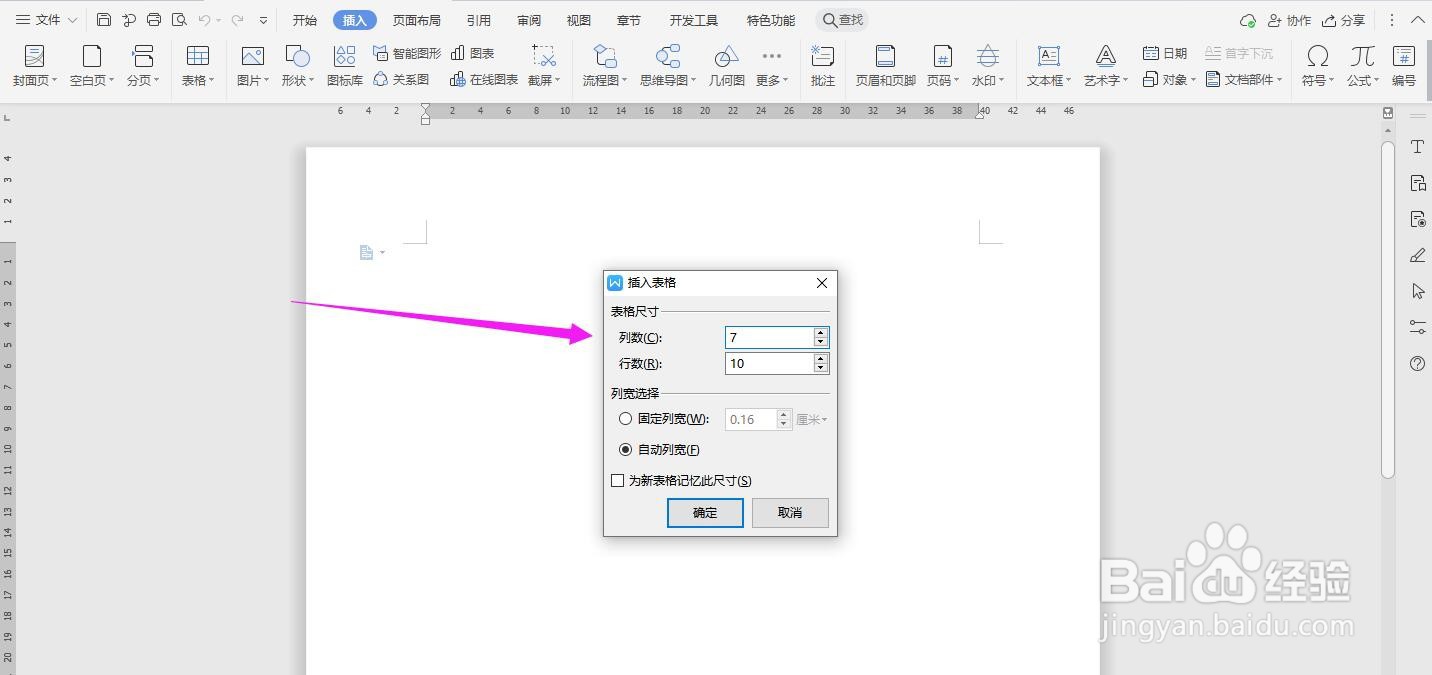Viewport: 1432px width, 675px height.
Task: Click the selection arrow tool in right sidebar
Action: point(1417,291)
